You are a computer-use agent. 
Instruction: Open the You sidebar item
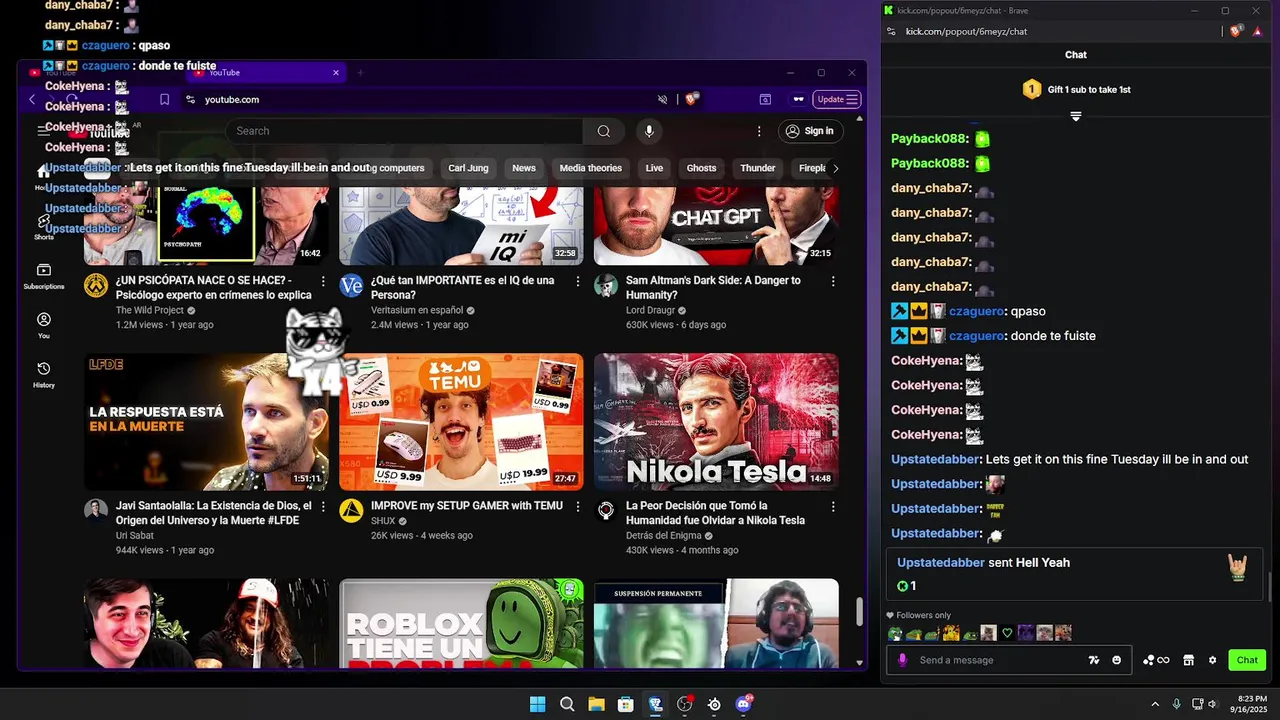pyautogui.click(x=44, y=325)
